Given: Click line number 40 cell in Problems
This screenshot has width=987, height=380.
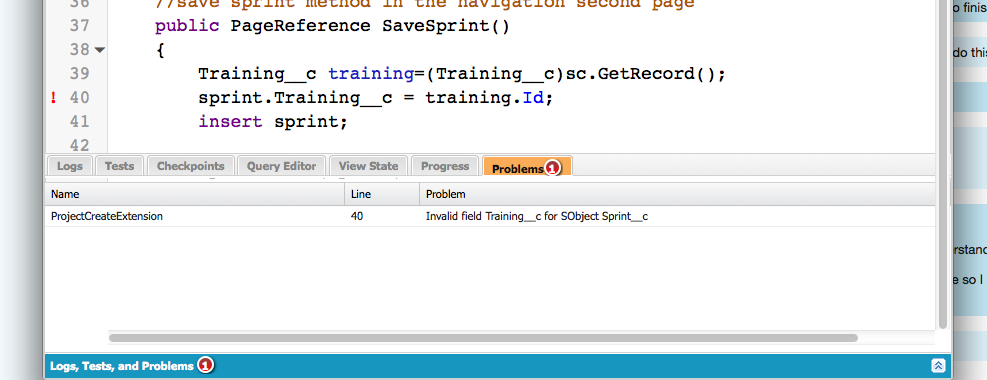Looking at the screenshot, I should [357, 216].
